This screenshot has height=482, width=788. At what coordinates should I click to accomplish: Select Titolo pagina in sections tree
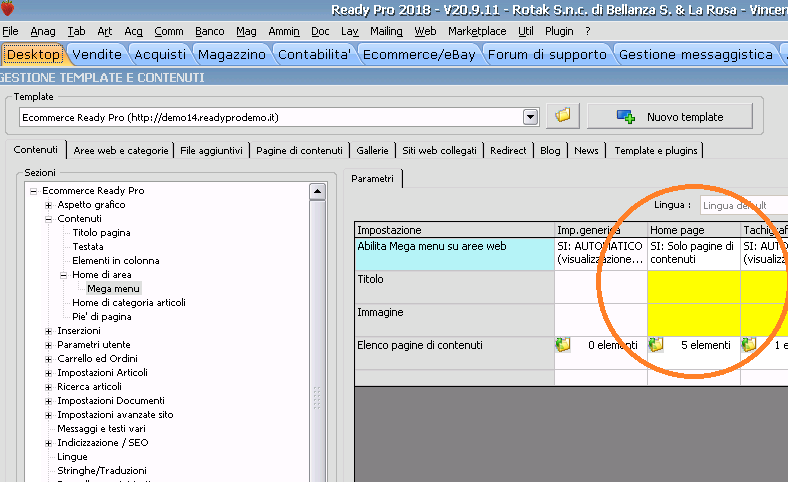102,233
